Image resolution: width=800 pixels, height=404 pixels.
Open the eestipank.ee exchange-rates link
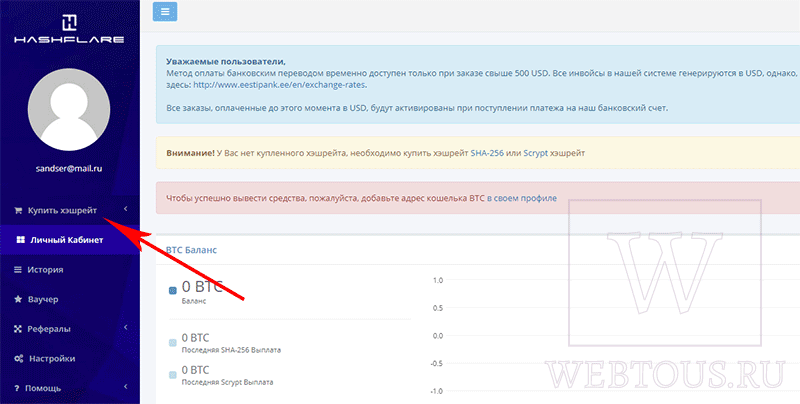pos(279,85)
